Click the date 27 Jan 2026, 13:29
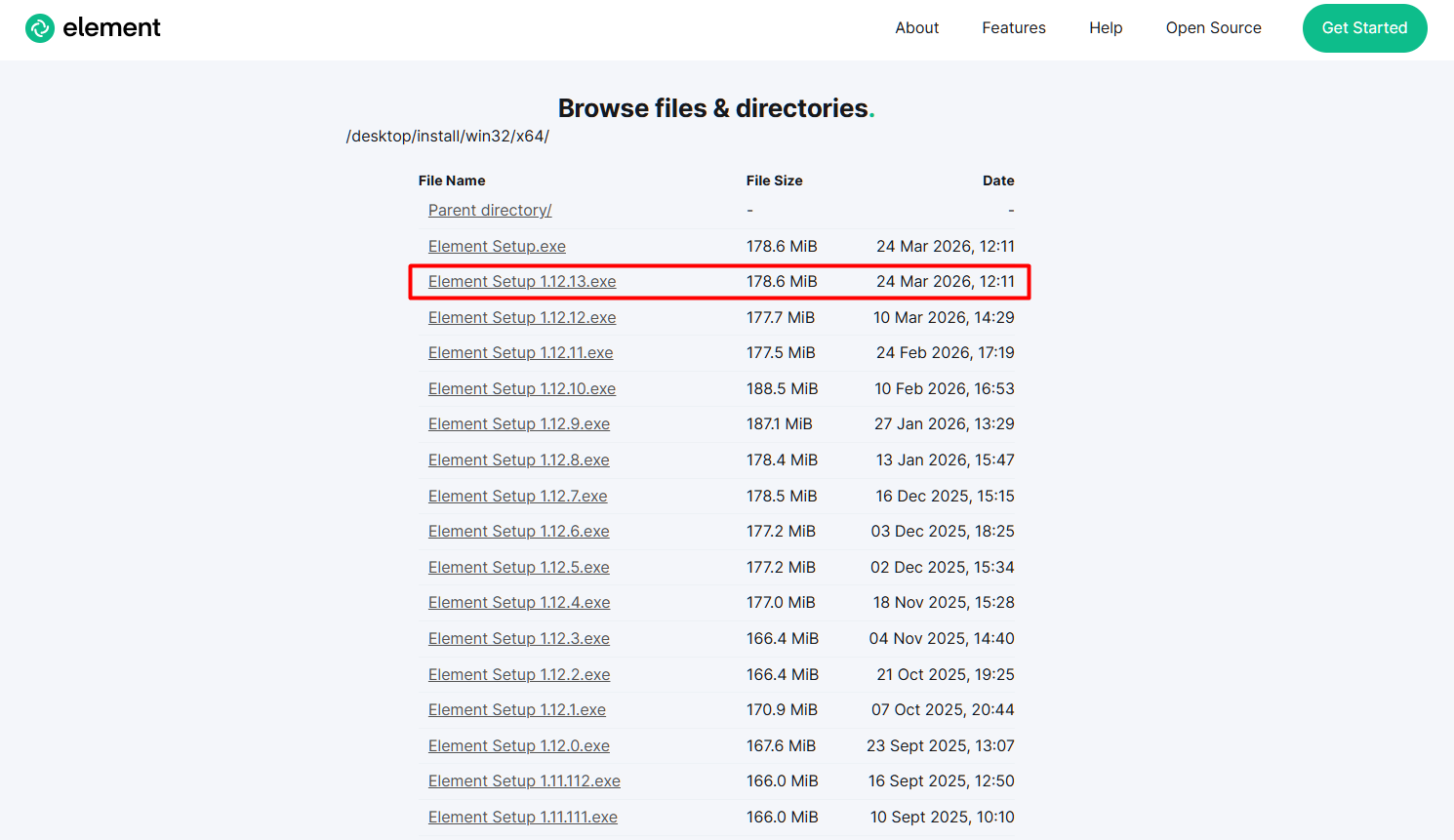Image resolution: width=1454 pixels, height=840 pixels. coord(945,424)
